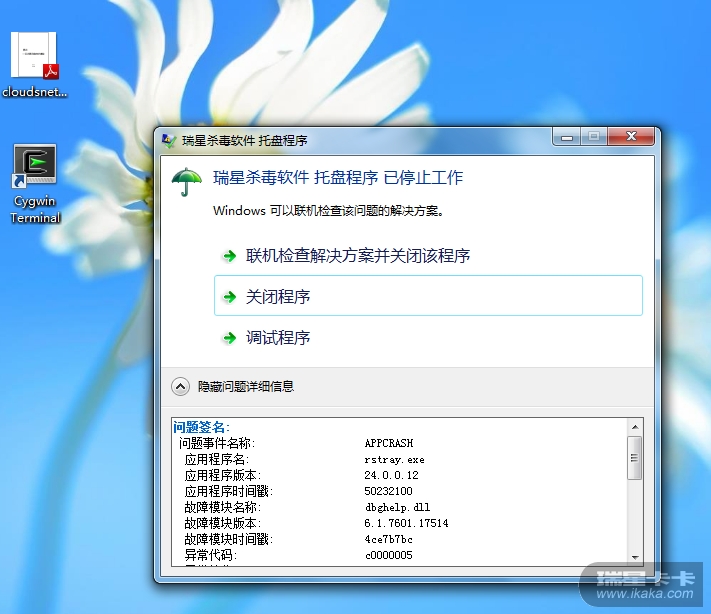Click the 问题事件名称 label

[217, 443]
